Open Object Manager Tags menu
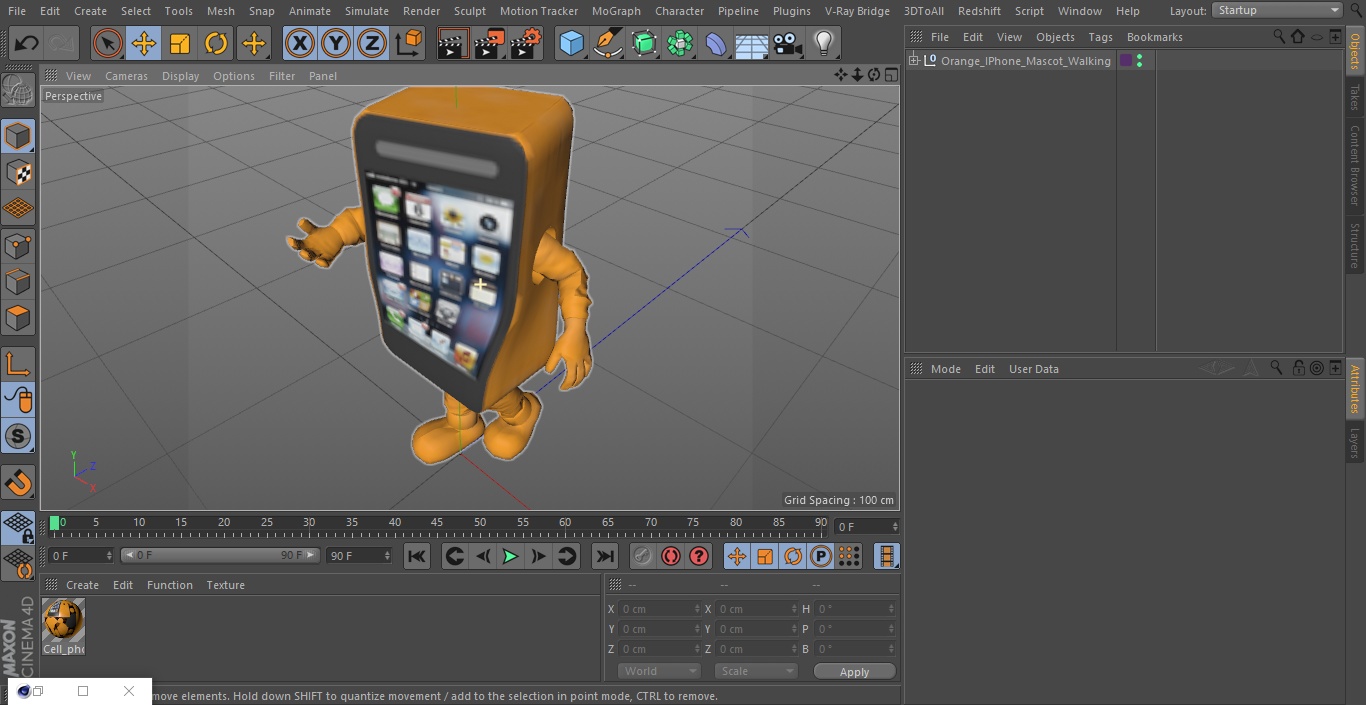This screenshot has width=1366, height=705. (x=1100, y=37)
